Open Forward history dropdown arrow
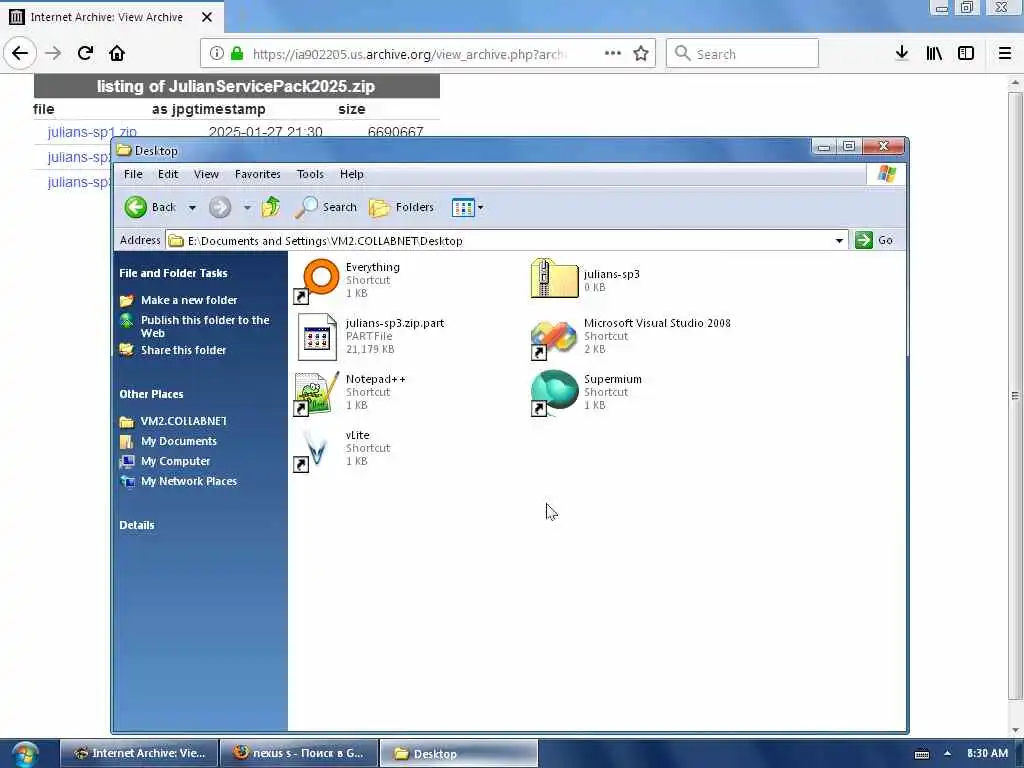Image resolution: width=1024 pixels, height=768 pixels. (x=247, y=208)
